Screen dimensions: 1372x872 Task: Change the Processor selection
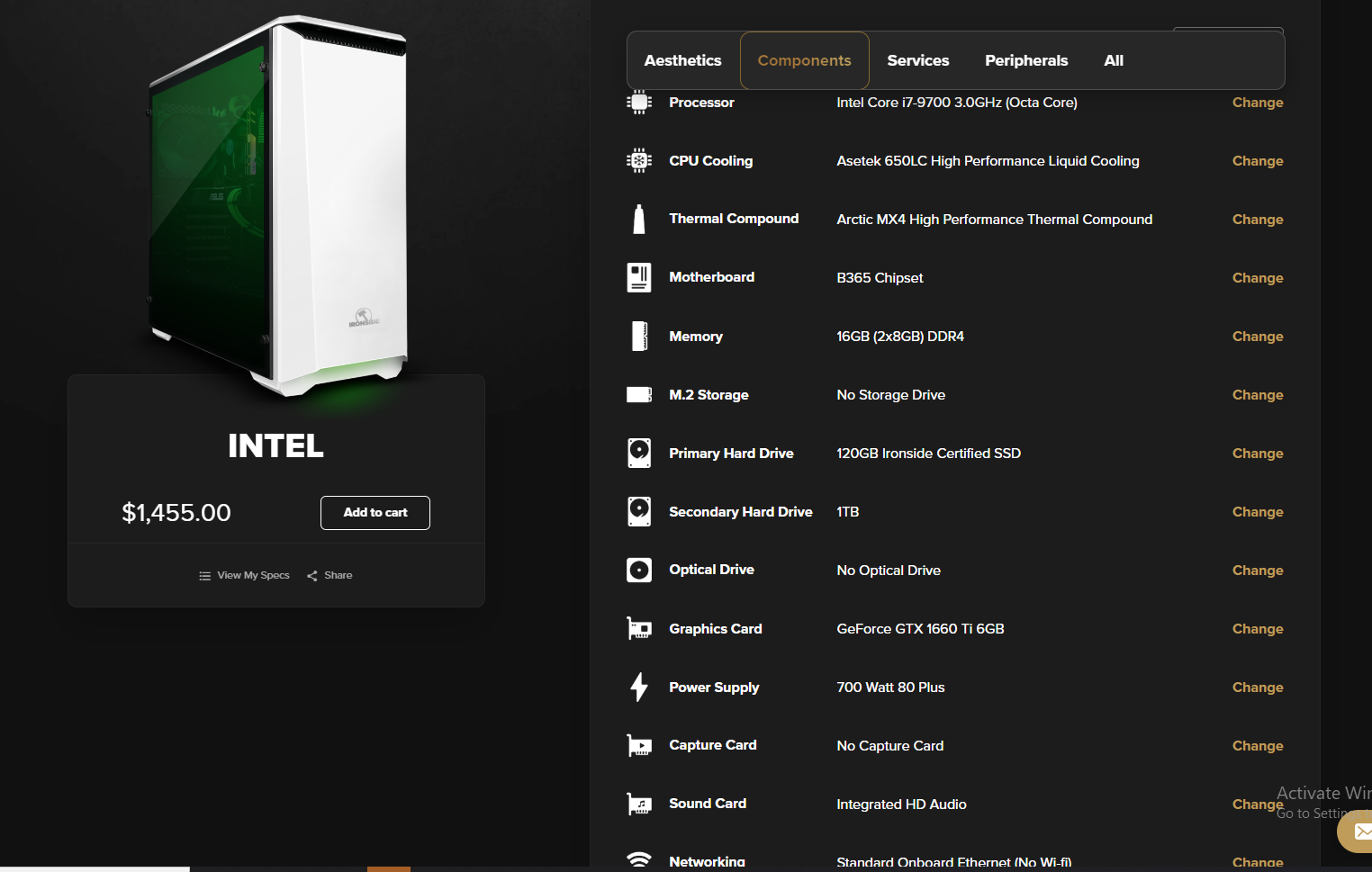click(x=1258, y=103)
